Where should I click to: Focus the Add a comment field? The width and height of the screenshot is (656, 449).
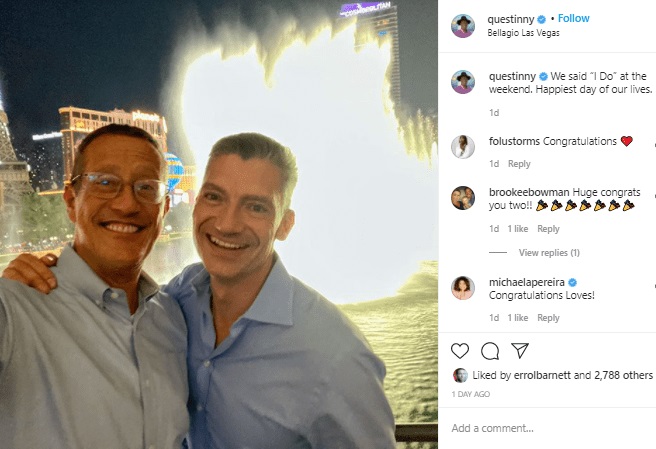547,428
